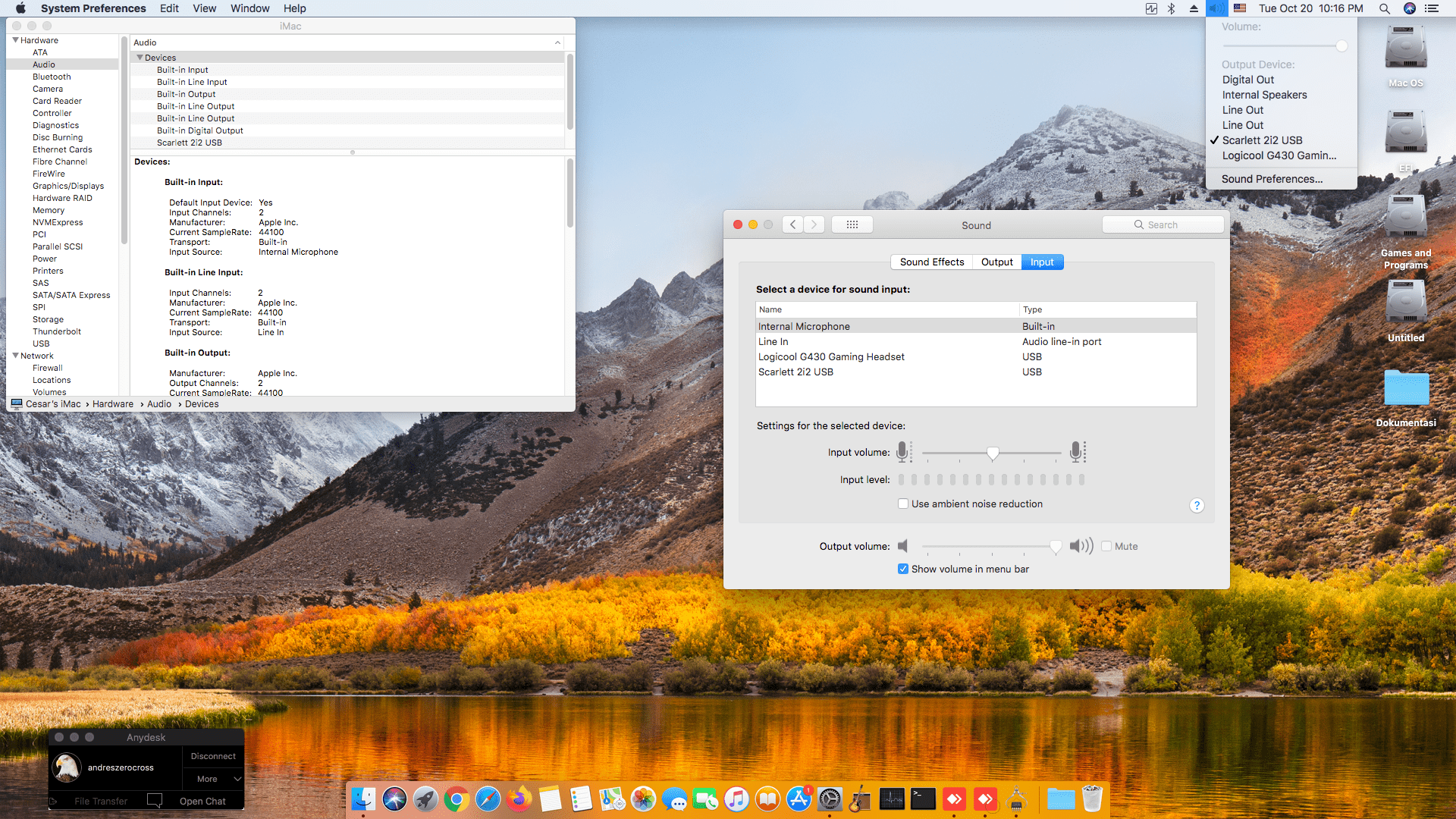Launch FaceTime from the Dock
1456x819 pixels.
[x=705, y=799]
